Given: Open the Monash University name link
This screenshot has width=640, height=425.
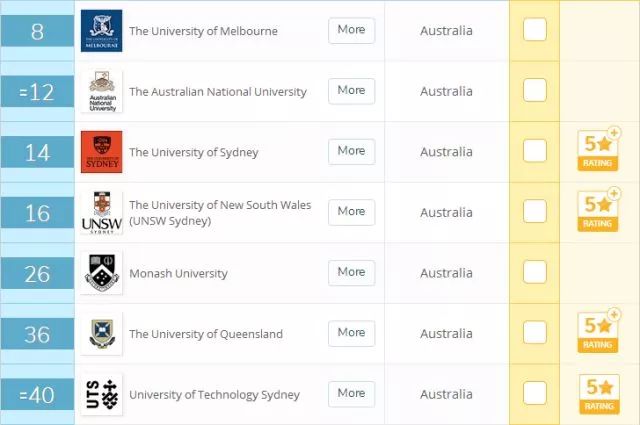Looking at the screenshot, I should [178, 273].
